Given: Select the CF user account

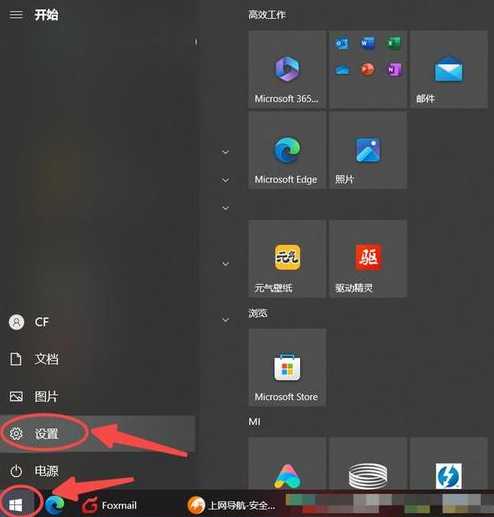Looking at the screenshot, I should pos(97,322).
